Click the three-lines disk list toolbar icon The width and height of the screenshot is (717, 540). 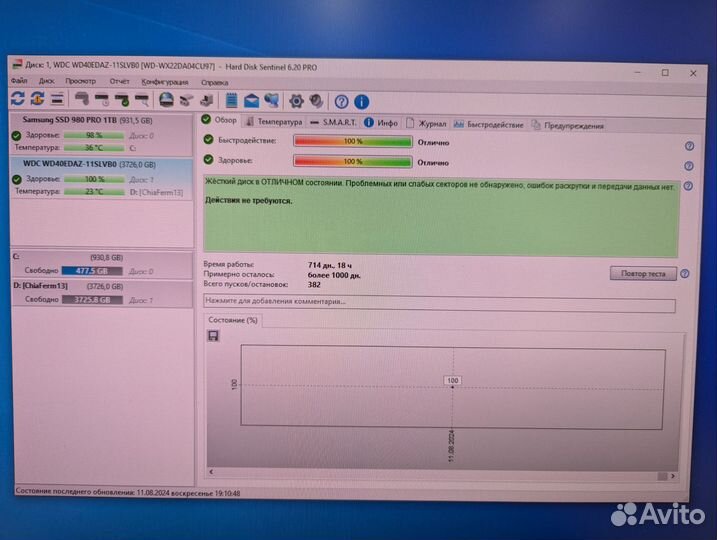click(57, 98)
